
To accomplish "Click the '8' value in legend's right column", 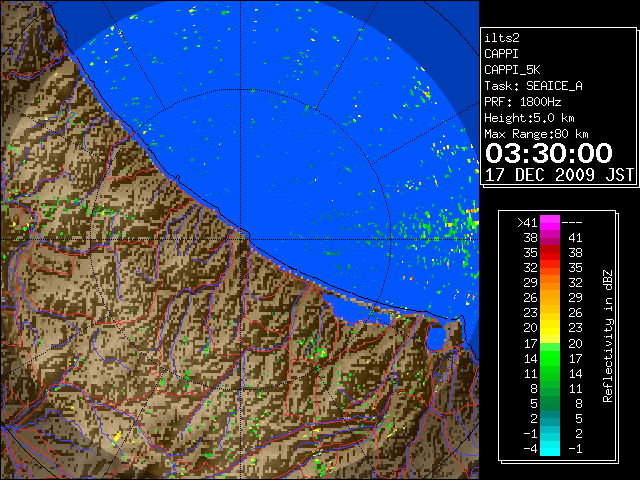I will pyautogui.click(x=578, y=403).
